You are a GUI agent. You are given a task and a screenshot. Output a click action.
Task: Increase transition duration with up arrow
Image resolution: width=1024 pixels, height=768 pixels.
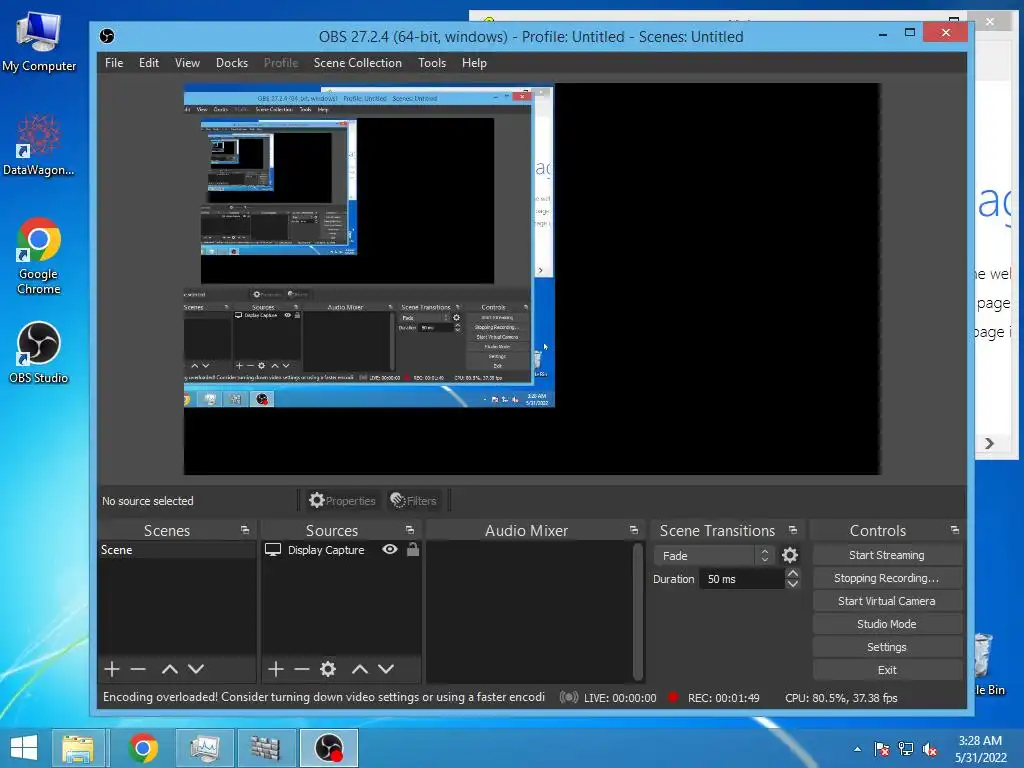coord(793,573)
